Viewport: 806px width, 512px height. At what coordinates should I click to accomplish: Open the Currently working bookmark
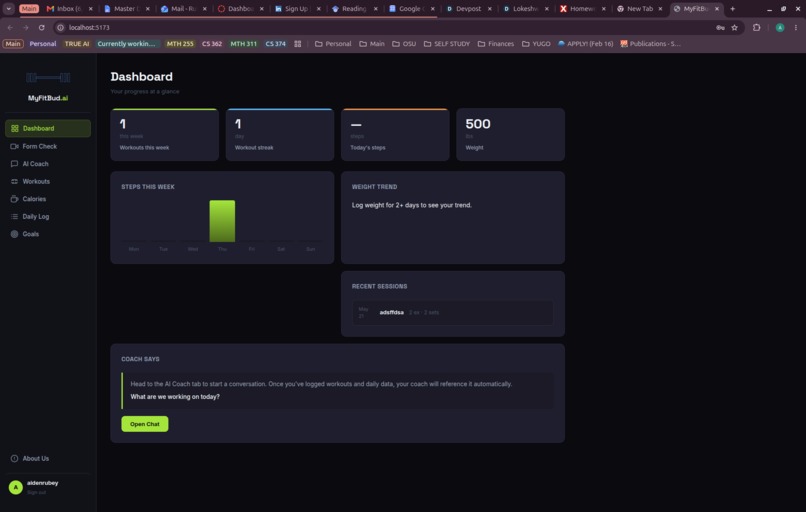[x=126, y=44]
